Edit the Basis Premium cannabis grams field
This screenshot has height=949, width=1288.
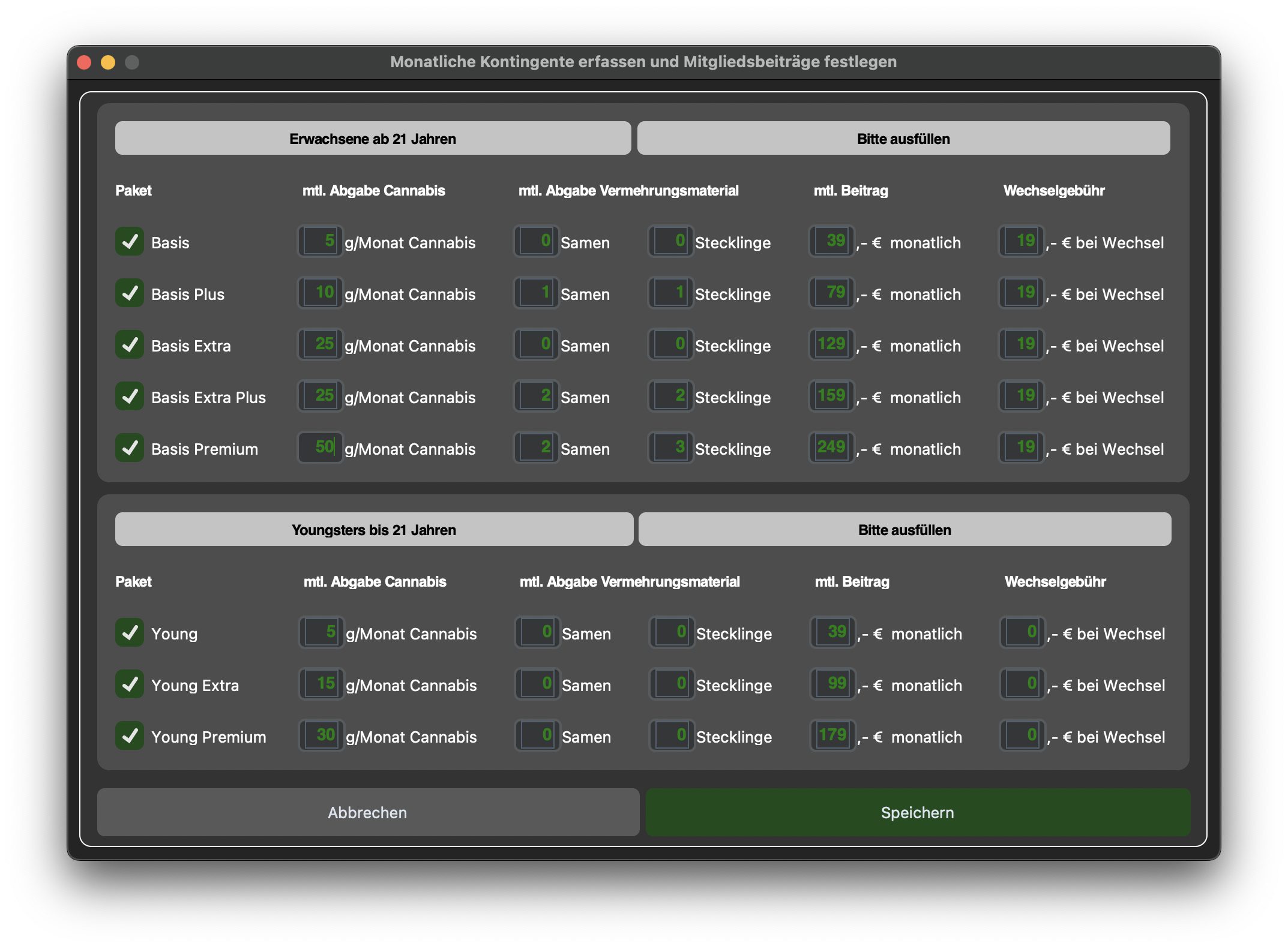tap(320, 448)
